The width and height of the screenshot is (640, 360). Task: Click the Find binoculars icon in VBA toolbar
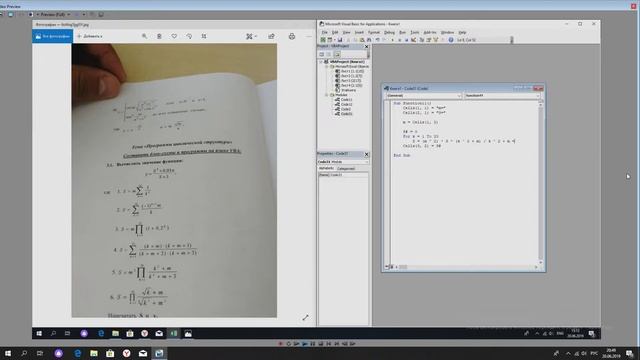pos(369,40)
